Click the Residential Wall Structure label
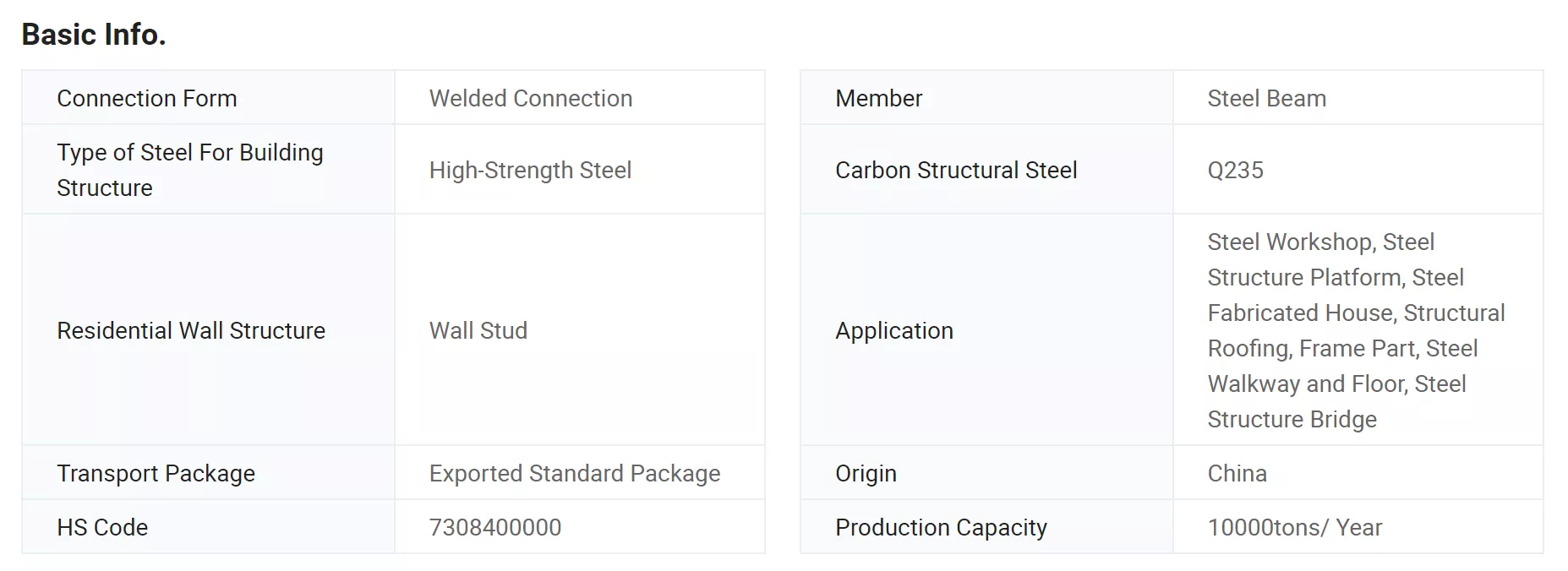This screenshot has height=571, width=1568. point(190,330)
